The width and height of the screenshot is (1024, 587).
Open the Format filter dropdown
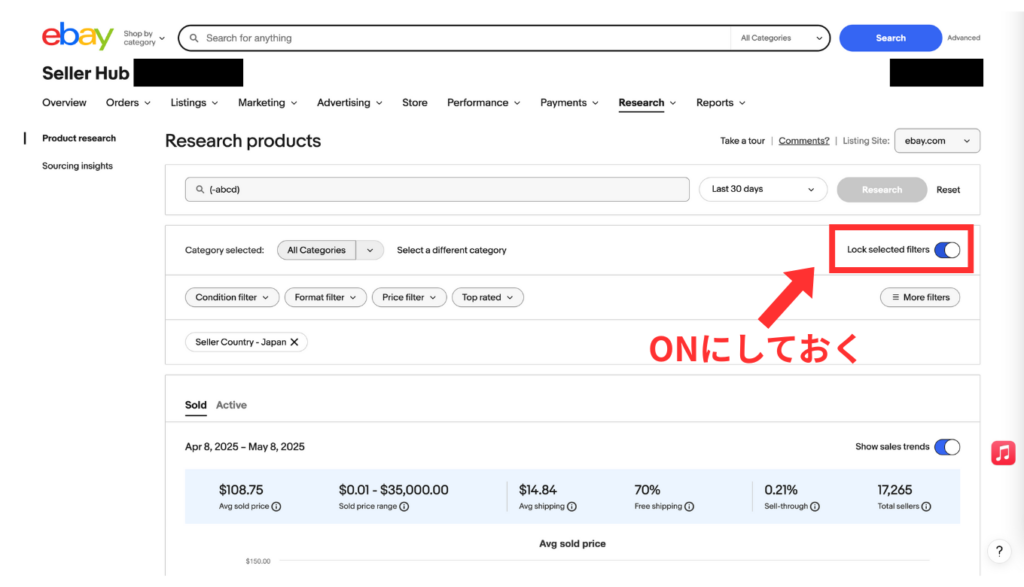(x=325, y=298)
